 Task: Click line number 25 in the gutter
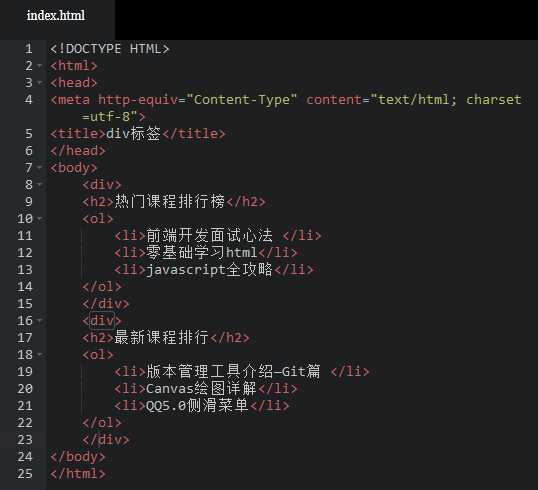coord(25,474)
